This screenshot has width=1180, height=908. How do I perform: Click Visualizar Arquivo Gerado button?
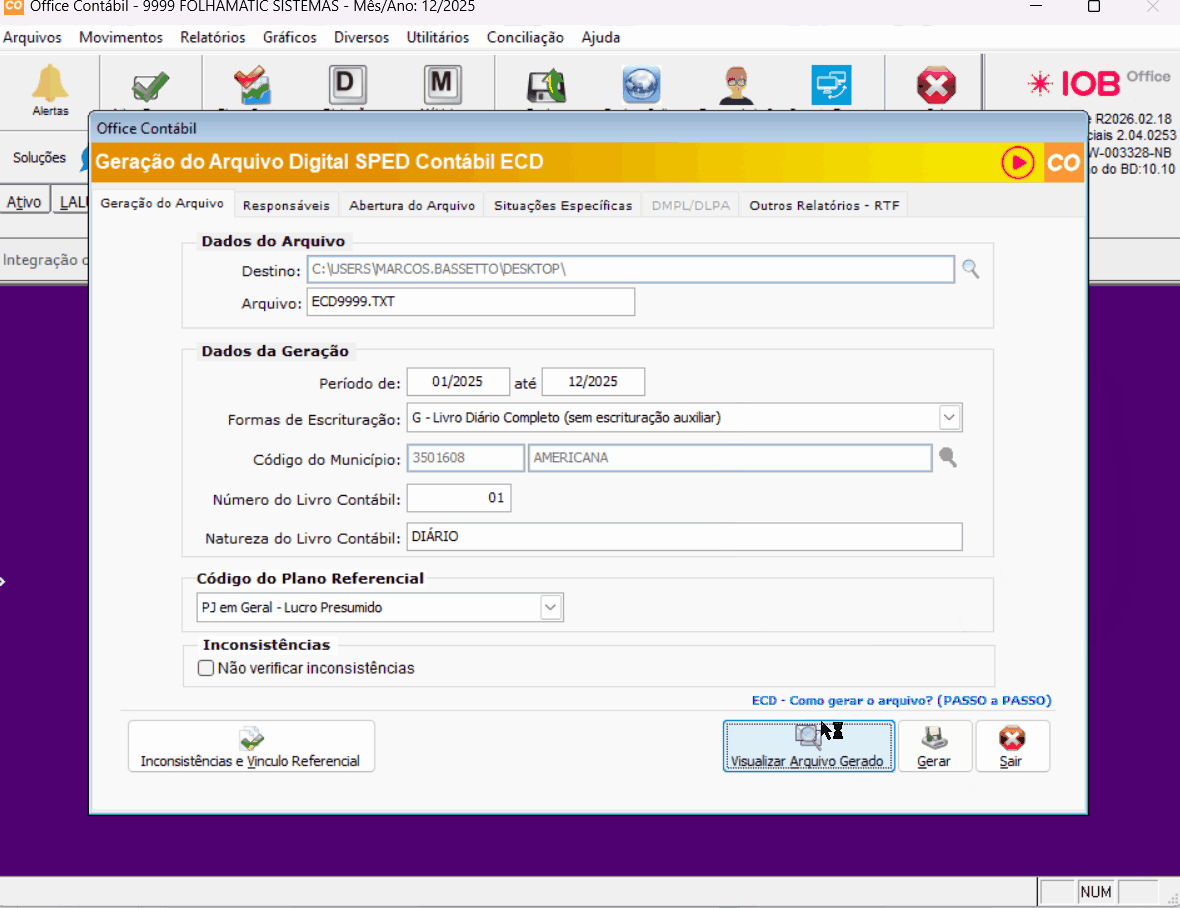tap(807, 746)
